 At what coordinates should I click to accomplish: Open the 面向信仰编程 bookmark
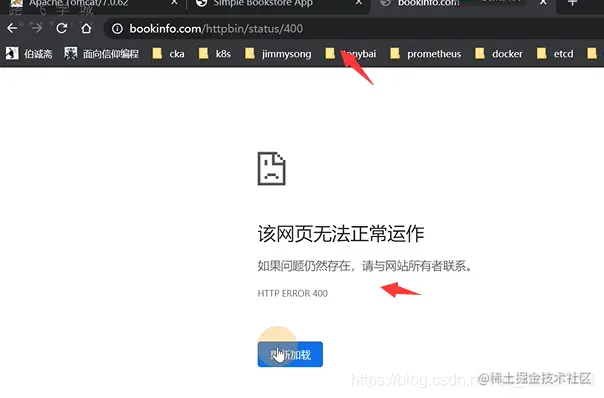click(x=102, y=54)
